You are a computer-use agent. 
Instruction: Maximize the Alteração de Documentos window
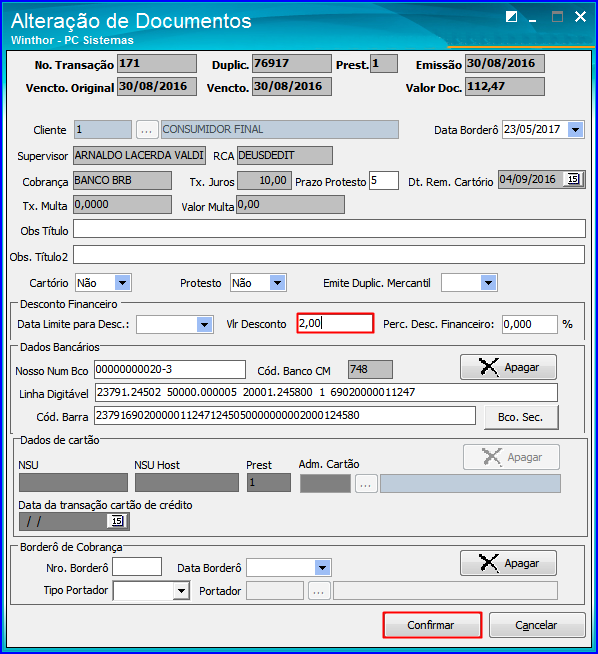pos(558,17)
